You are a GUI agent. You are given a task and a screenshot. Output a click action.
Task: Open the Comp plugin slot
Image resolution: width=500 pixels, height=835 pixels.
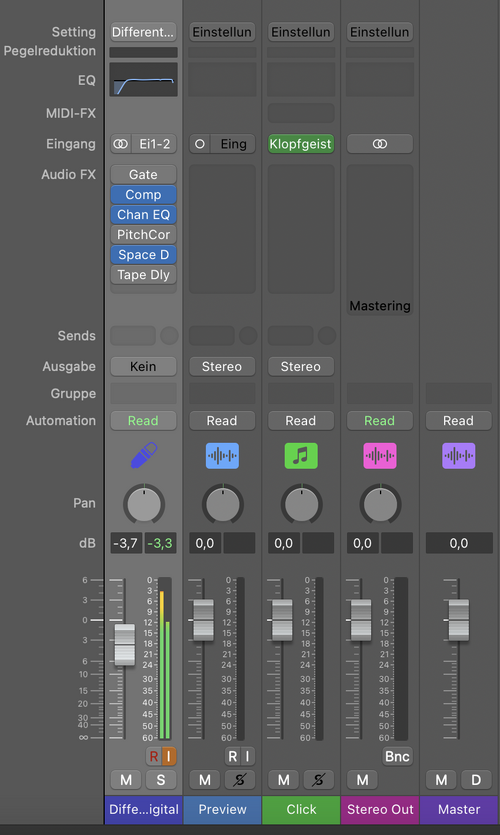coord(143,195)
